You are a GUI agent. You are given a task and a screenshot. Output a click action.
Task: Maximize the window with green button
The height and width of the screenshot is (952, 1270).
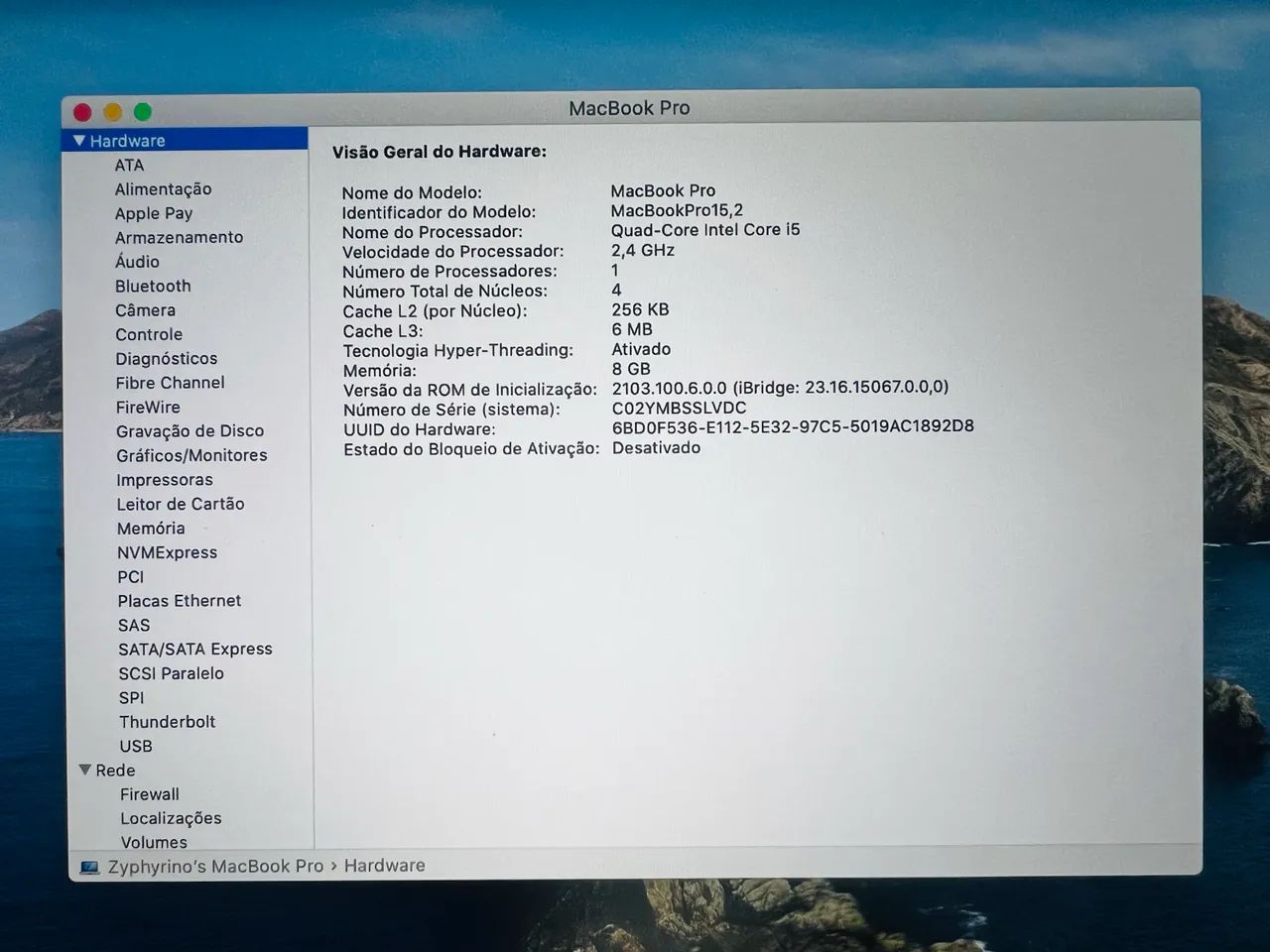click(x=142, y=112)
